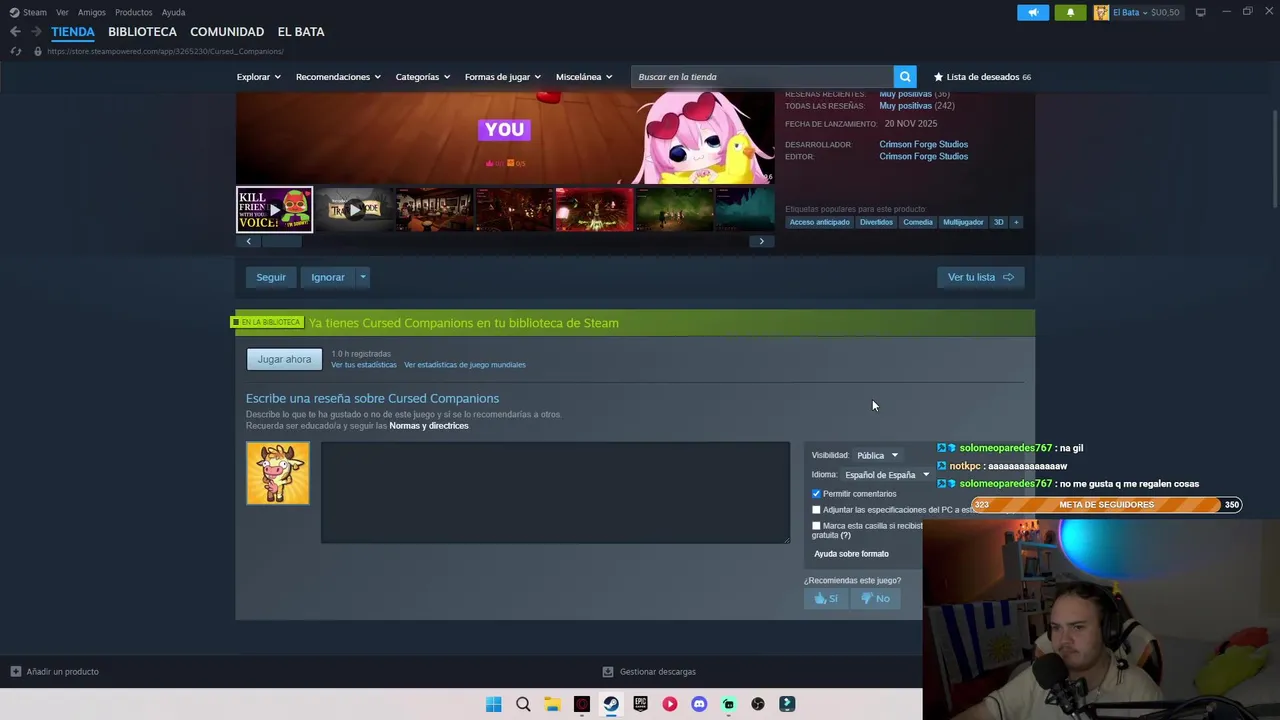Expand the Recomendaciones menu
This screenshot has height=720, width=1280.
pos(338,77)
